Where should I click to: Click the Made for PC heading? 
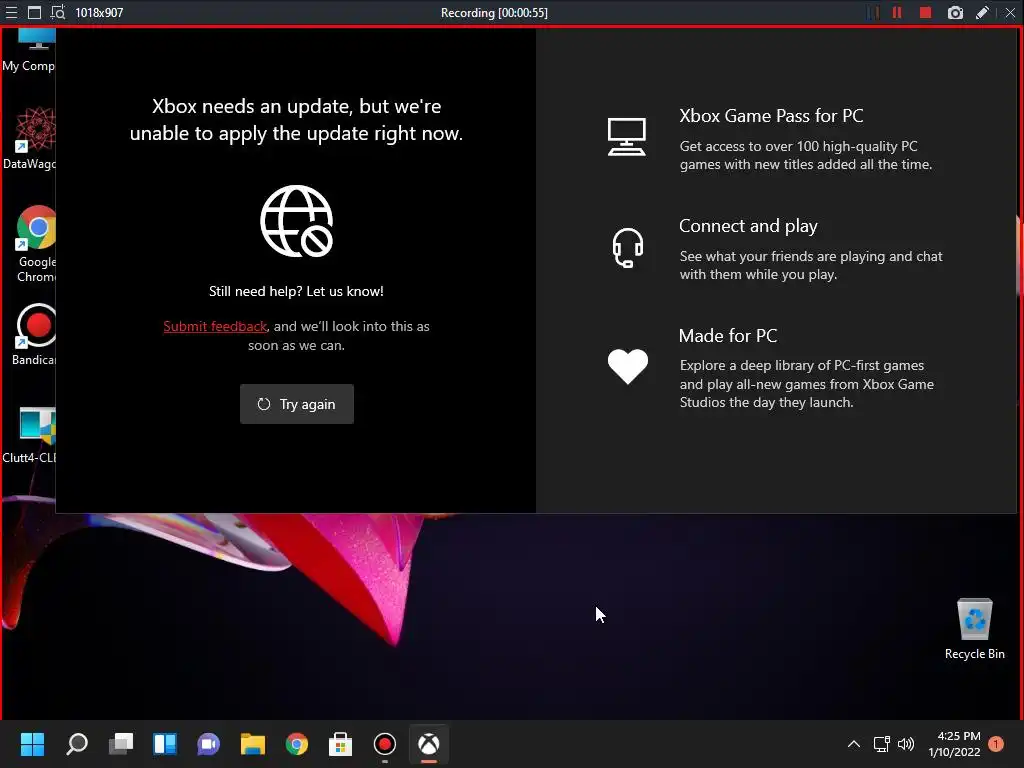(728, 336)
